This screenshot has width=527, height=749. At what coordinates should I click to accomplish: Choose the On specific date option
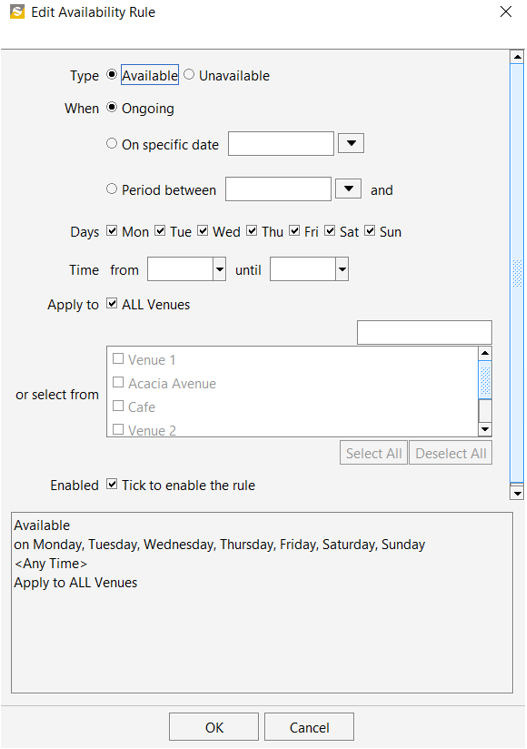pos(111,143)
